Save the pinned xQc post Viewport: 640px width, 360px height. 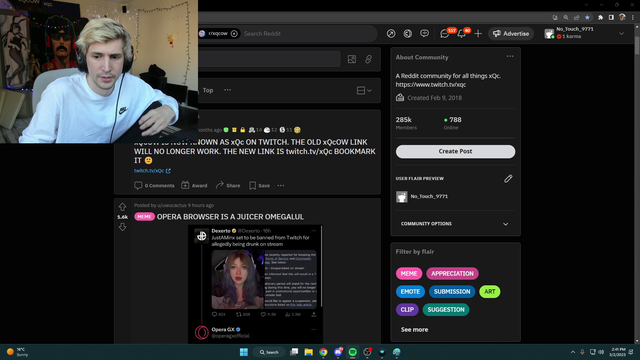260,185
